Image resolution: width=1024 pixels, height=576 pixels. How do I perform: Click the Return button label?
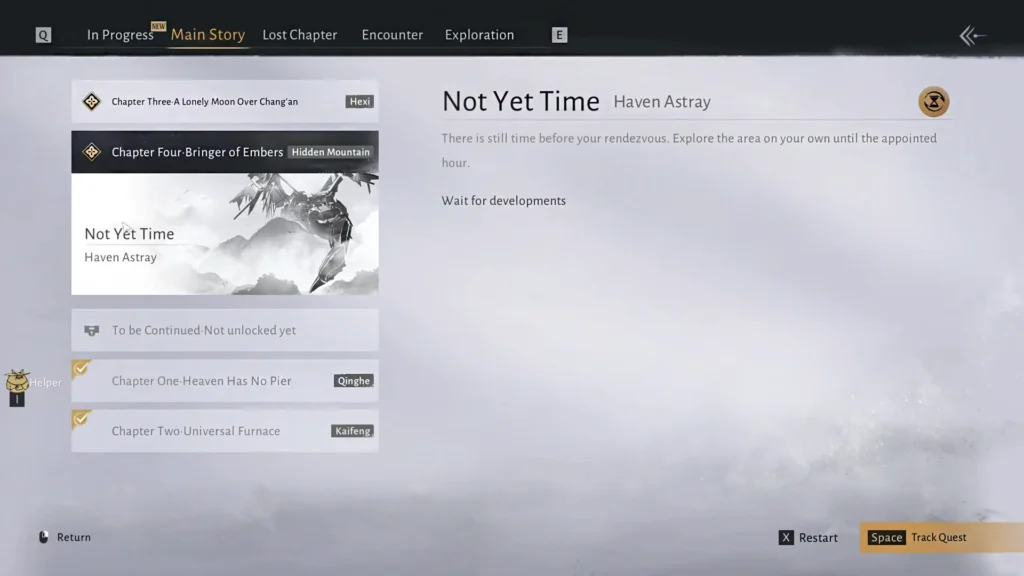click(74, 537)
